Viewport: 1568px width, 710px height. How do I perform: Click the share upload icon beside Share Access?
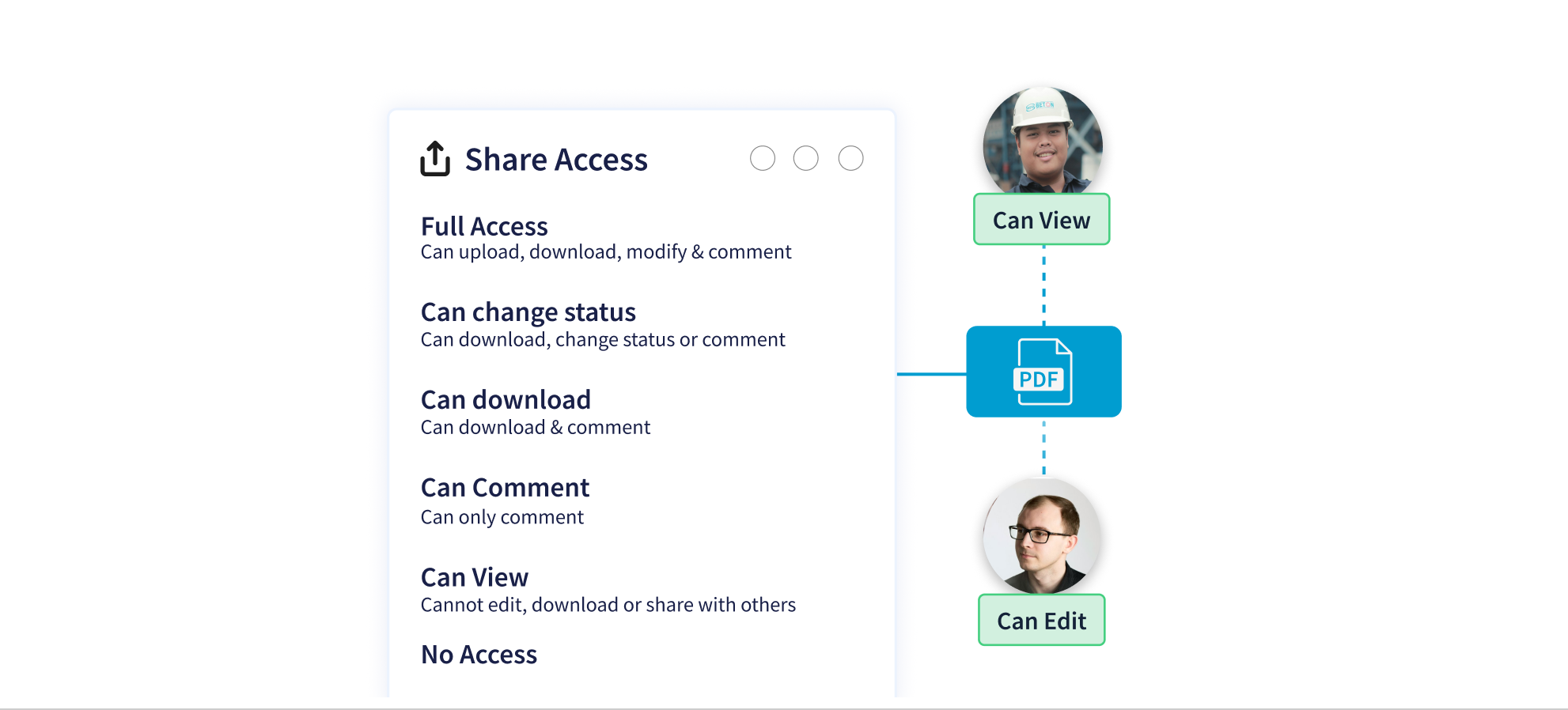(x=435, y=159)
